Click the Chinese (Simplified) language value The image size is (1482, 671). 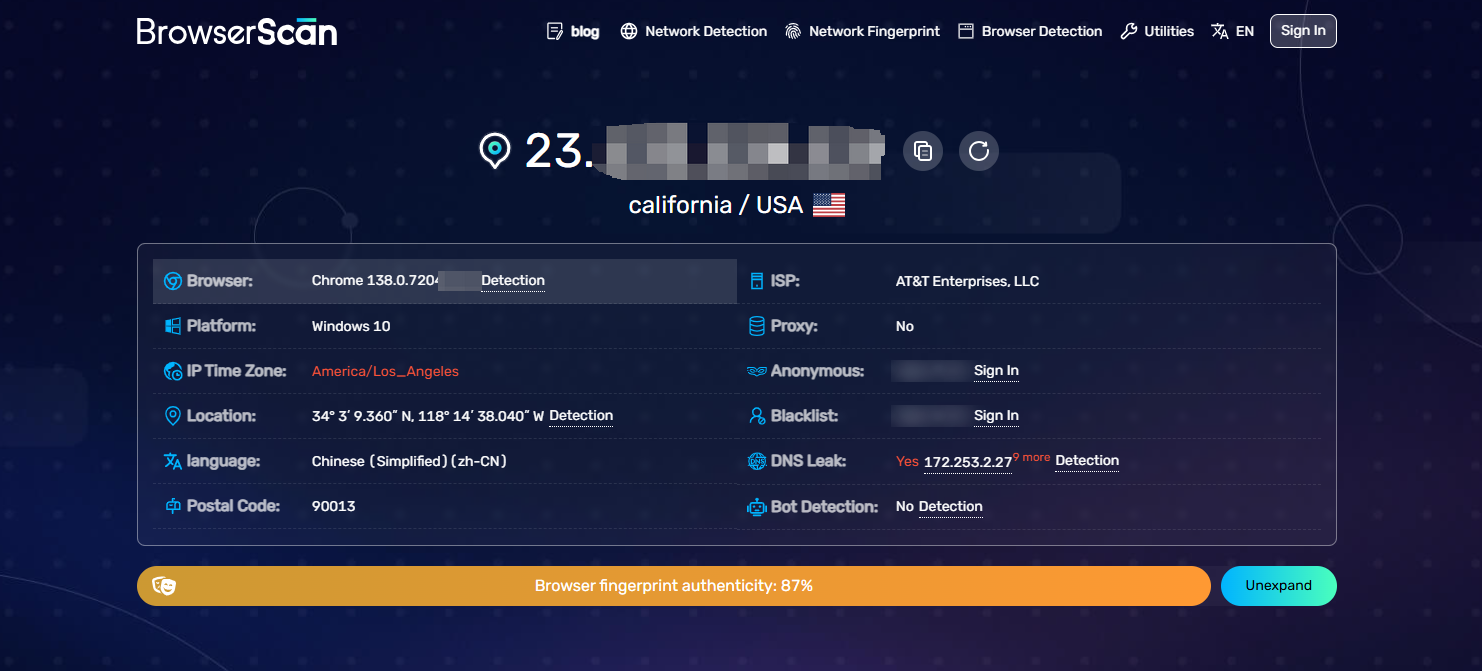(x=410, y=461)
